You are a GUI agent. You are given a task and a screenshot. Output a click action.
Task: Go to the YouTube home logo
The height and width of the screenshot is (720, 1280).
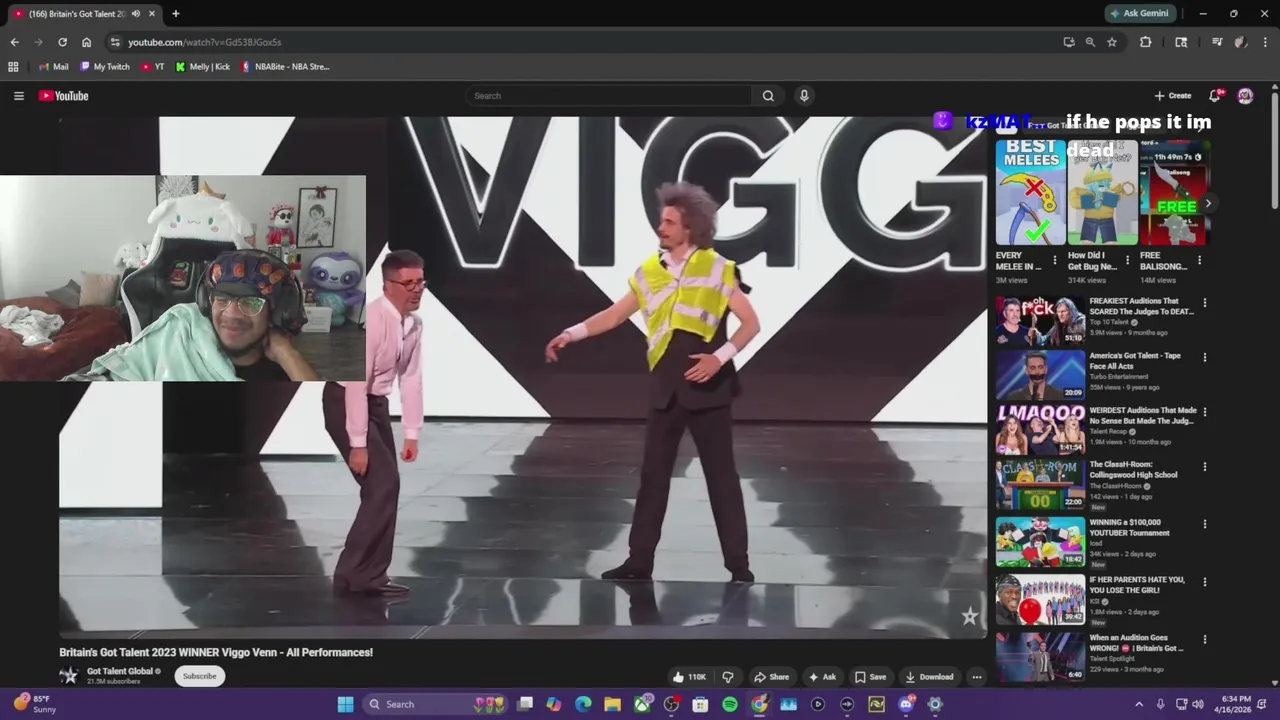pyautogui.click(x=64, y=96)
